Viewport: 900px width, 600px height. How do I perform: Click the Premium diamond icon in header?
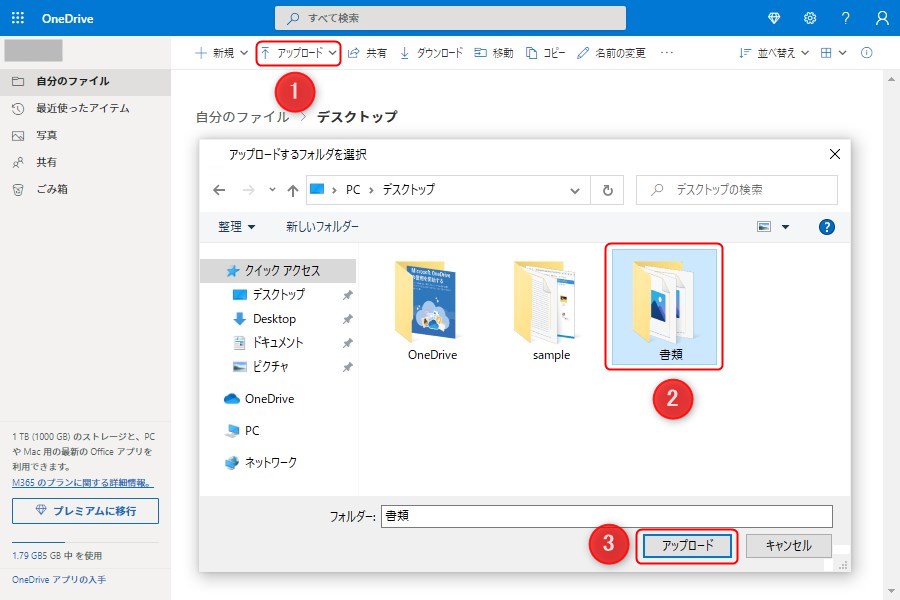(x=774, y=18)
